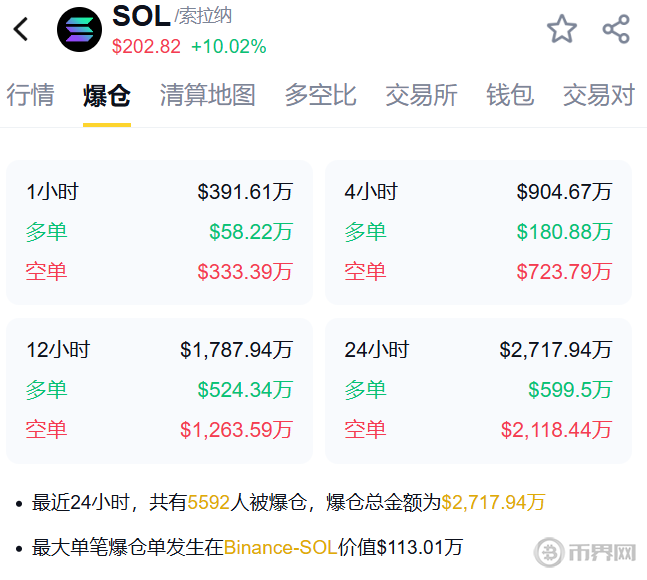Switch to the 交易所 tab
Image resolution: width=647 pixels, height=580 pixels.
(x=421, y=95)
